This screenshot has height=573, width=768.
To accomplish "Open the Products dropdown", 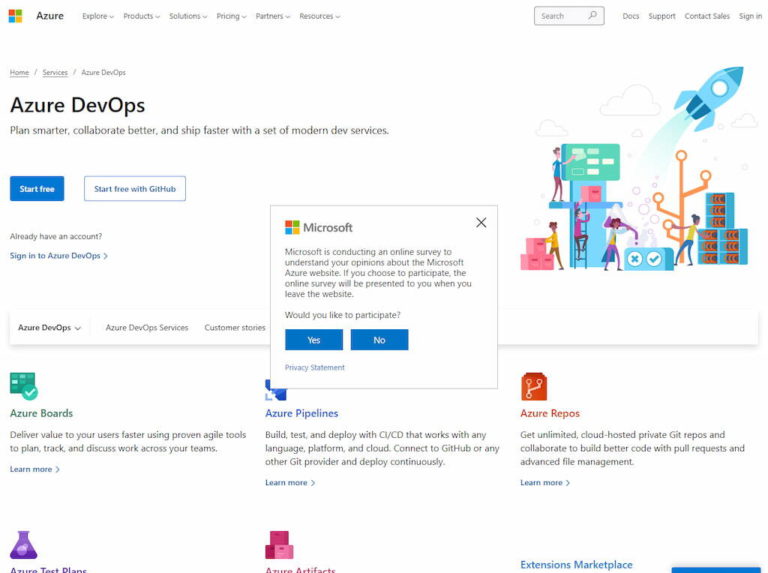I will point(142,16).
